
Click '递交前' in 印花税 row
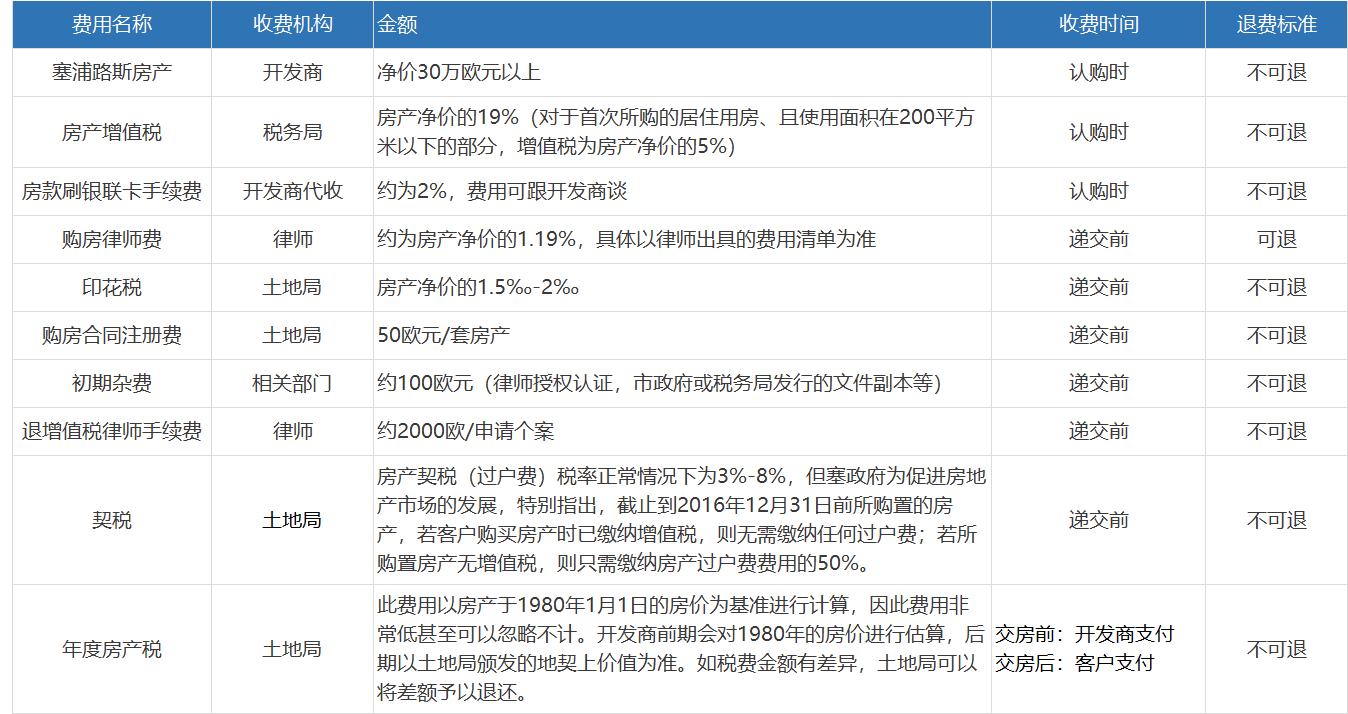click(1098, 287)
